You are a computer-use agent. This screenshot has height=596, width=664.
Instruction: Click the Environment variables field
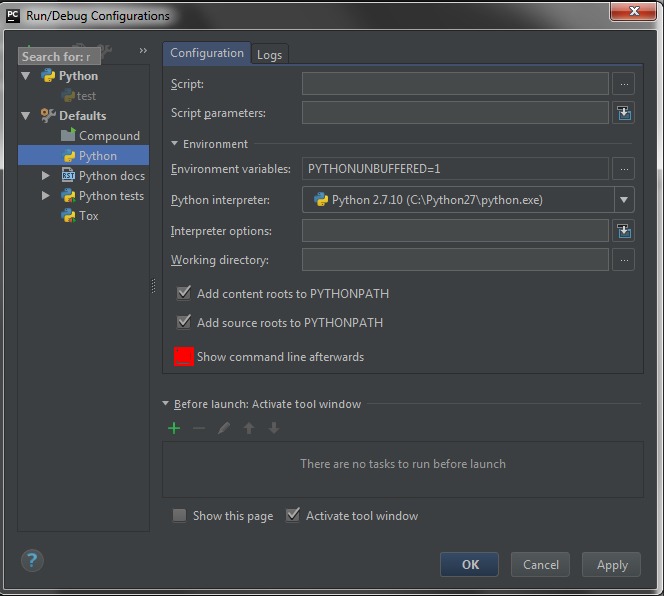pos(455,169)
